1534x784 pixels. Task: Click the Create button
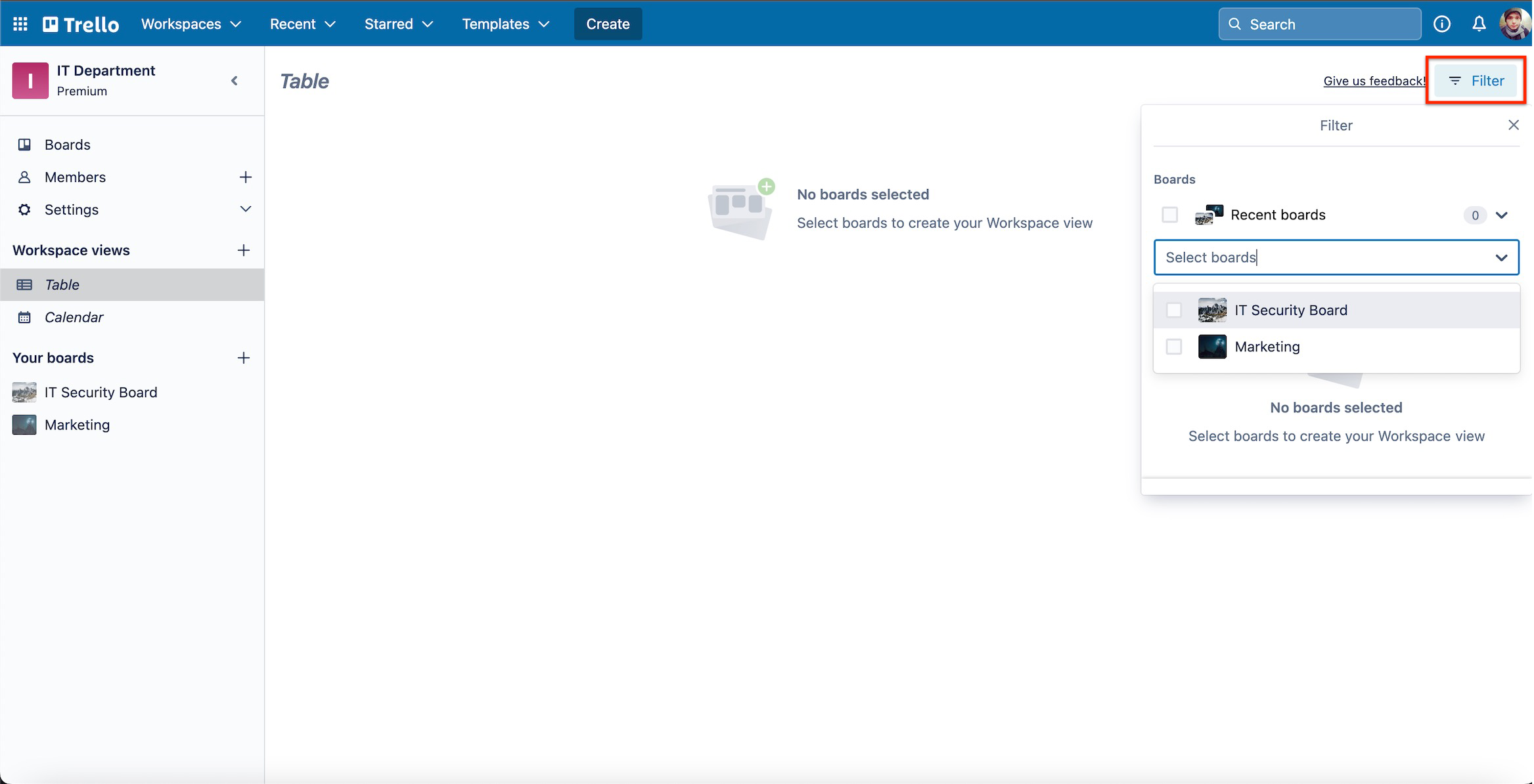click(x=607, y=23)
